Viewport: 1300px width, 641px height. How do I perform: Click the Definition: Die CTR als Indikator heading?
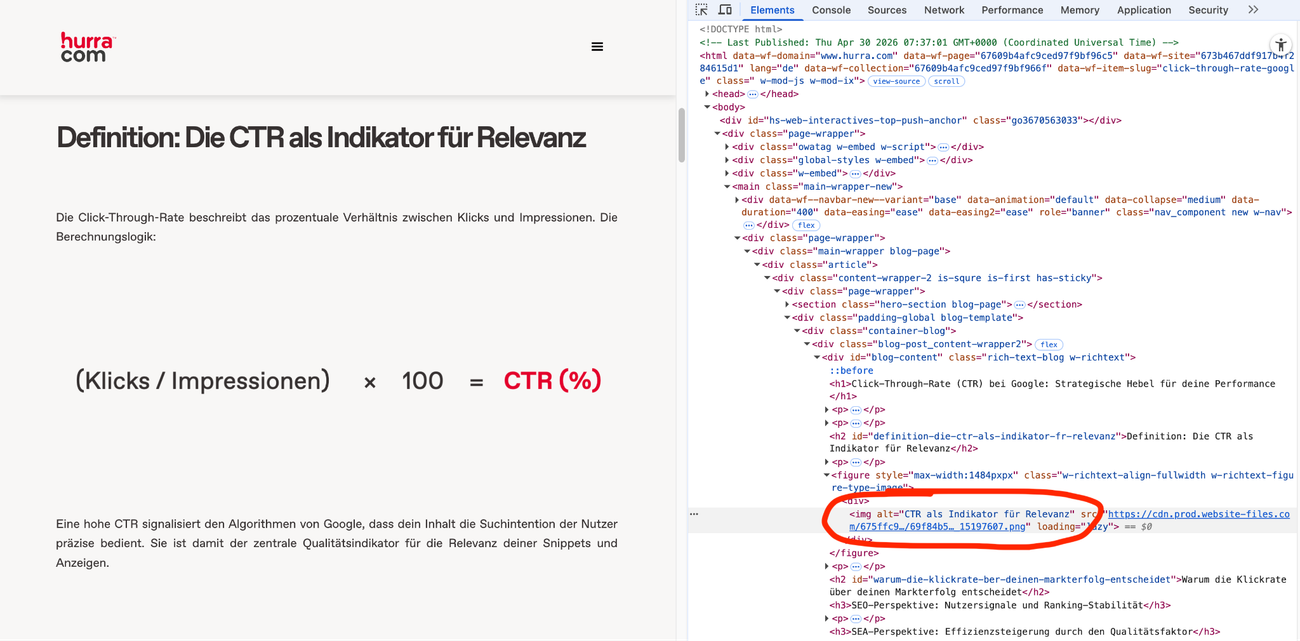[321, 137]
